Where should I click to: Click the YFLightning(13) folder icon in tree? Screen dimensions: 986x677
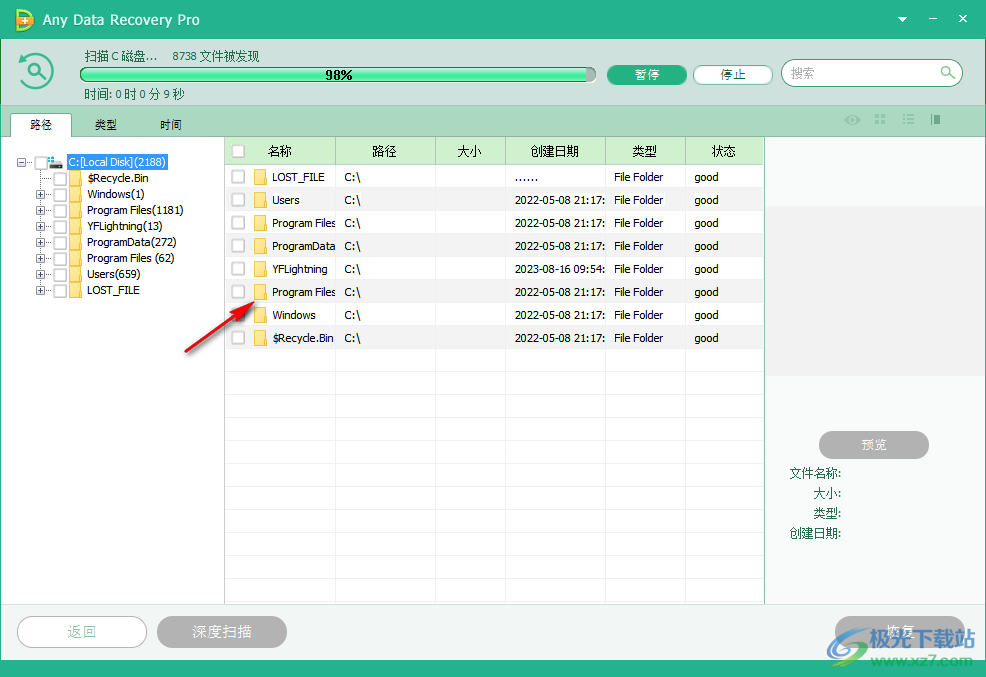[x=75, y=226]
